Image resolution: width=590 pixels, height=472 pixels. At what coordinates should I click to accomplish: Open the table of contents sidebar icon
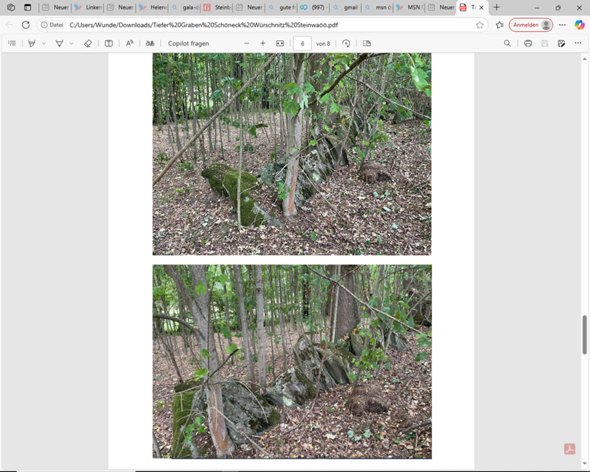coord(12,43)
